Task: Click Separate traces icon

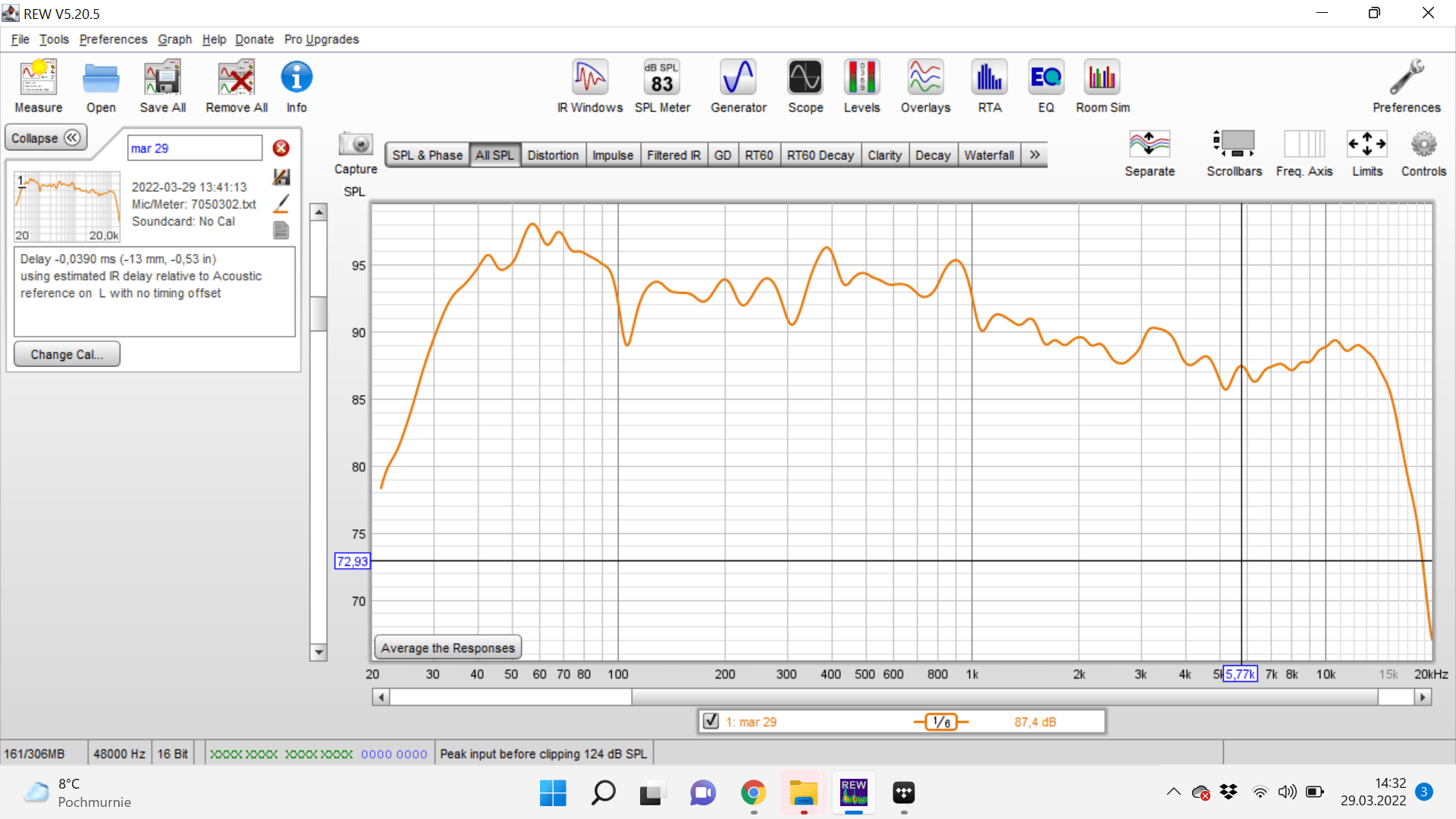Action: [1150, 144]
